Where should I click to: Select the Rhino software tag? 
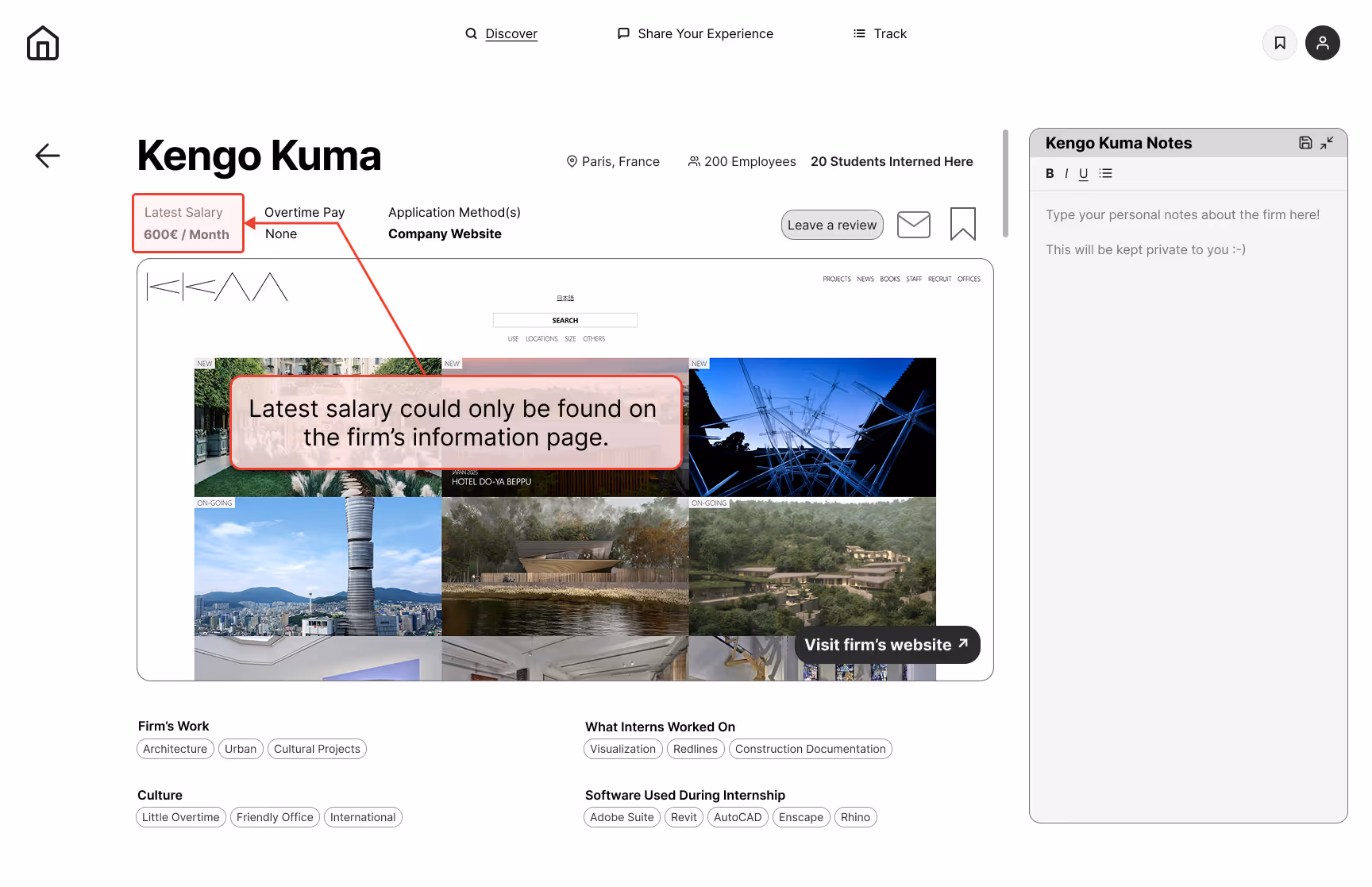855,817
